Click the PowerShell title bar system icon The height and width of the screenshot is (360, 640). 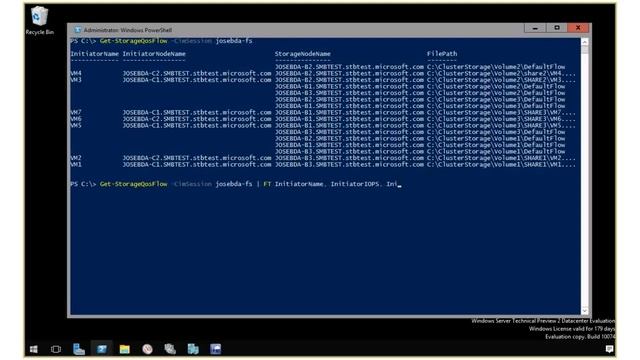click(78, 30)
